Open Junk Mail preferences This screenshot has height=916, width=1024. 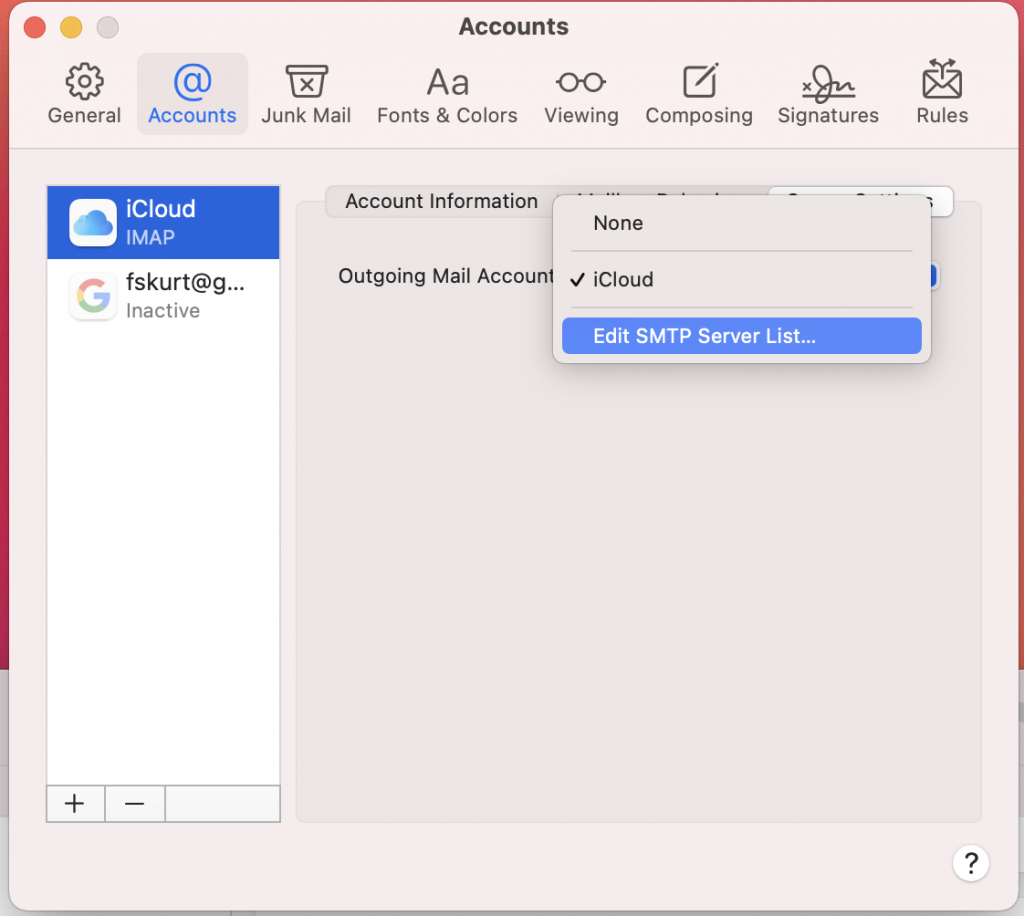click(306, 94)
